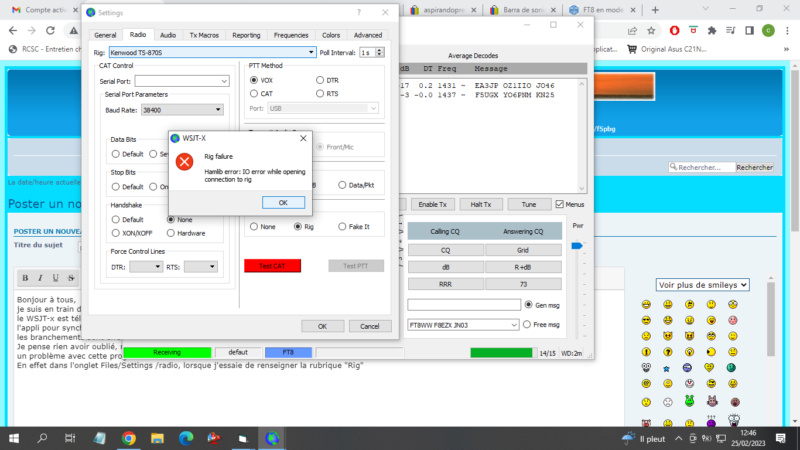Open the Voir plus de smileys dropdown

pos(703,285)
